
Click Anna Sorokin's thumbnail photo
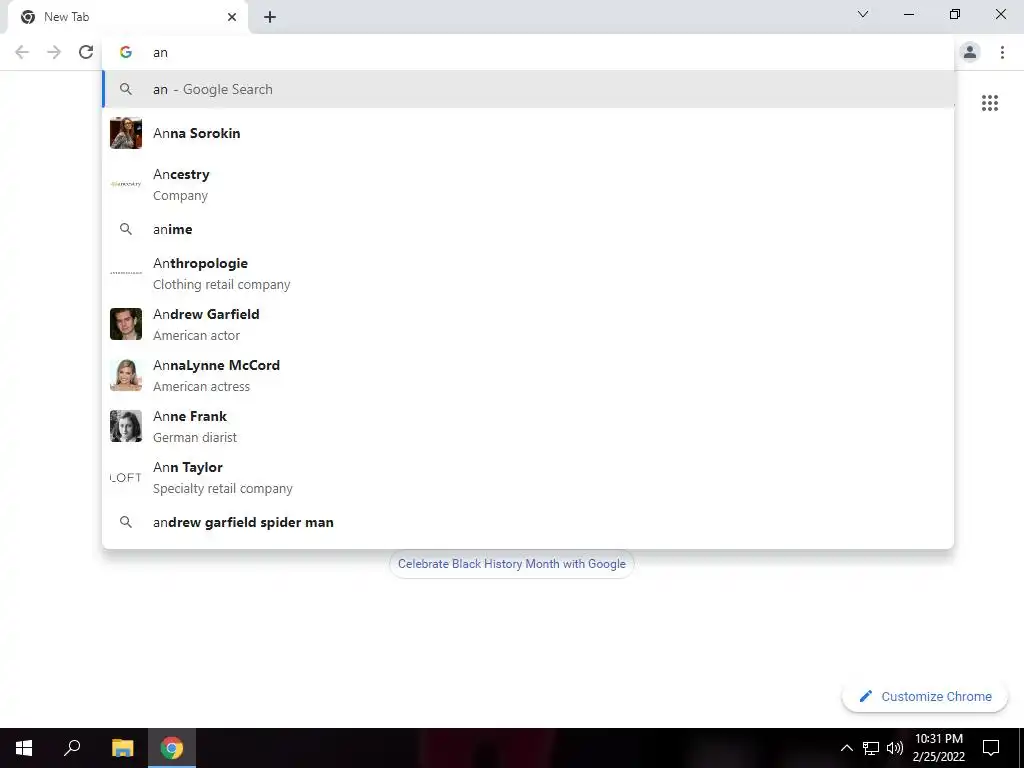click(126, 133)
